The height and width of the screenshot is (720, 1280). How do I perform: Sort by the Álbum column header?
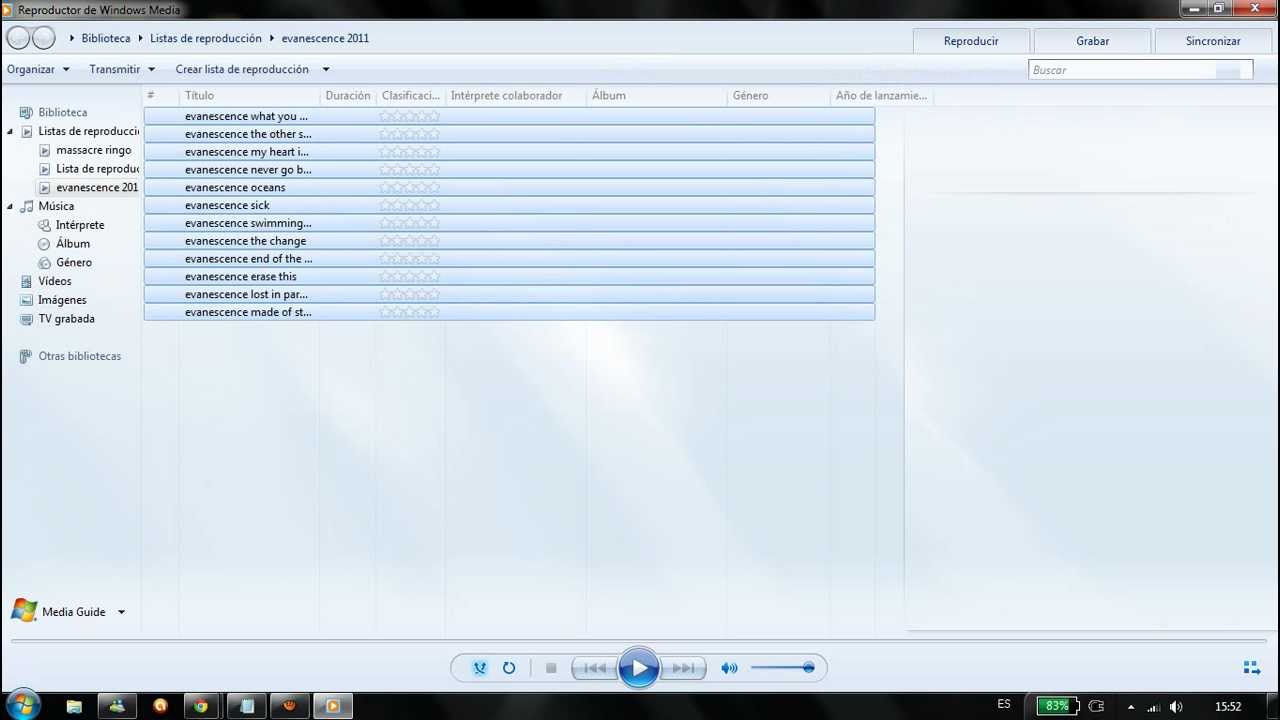click(x=656, y=95)
